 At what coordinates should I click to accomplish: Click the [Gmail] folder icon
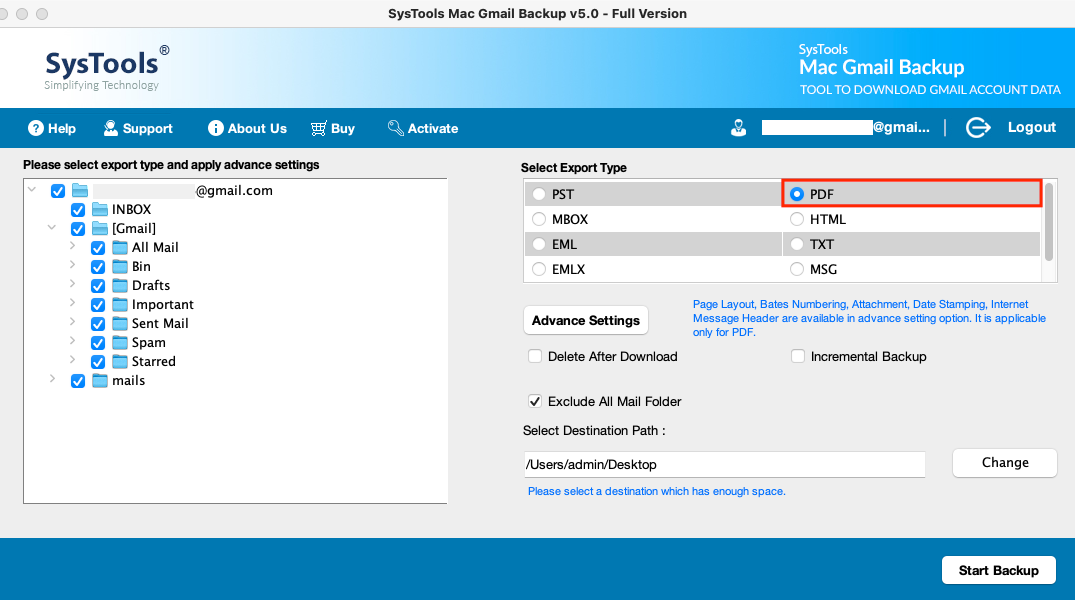click(x=100, y=228)
